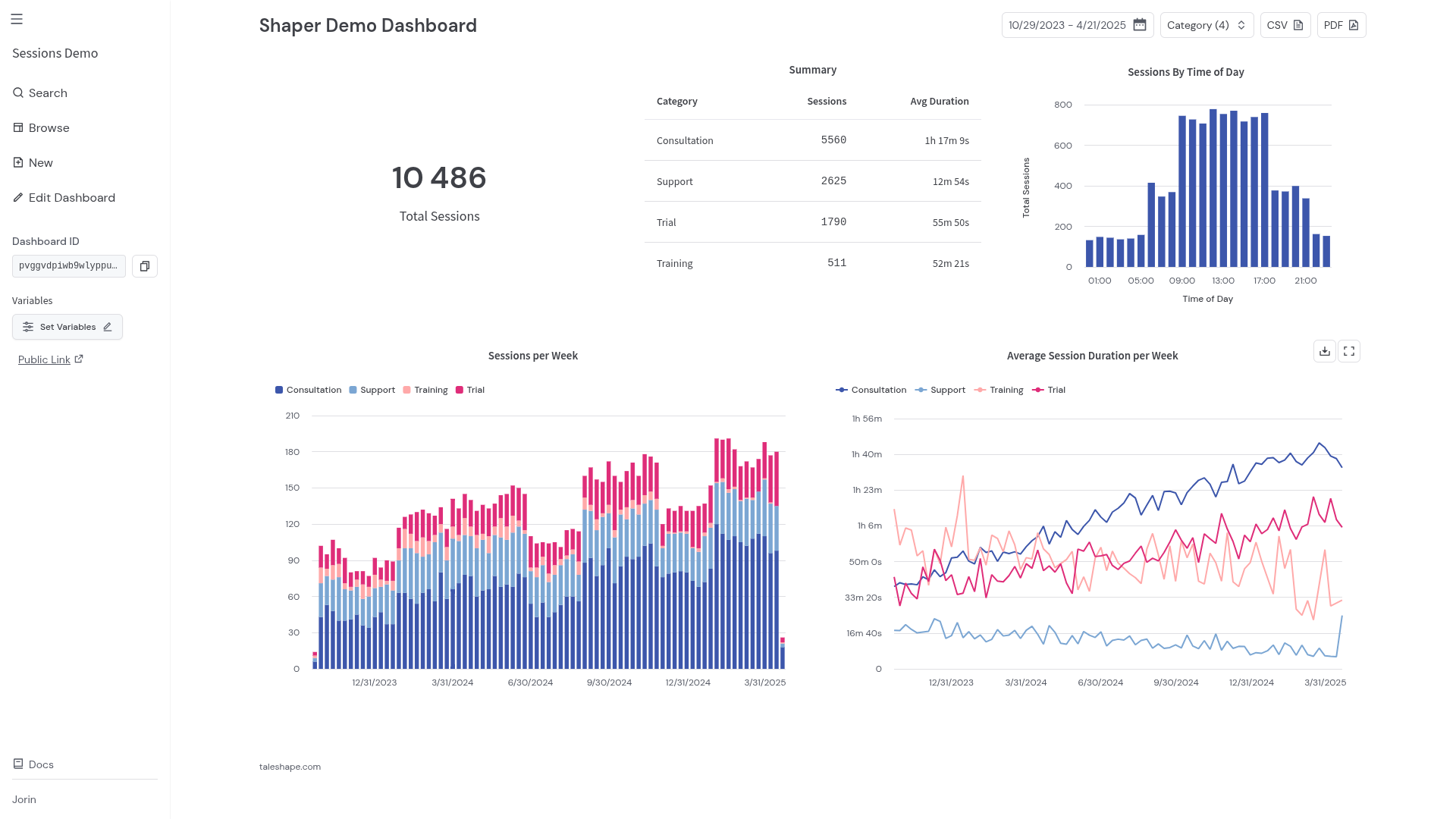Copy the Dashboard ID
The height and width of the screenshot is (819, 1456).
pos(145,266)
